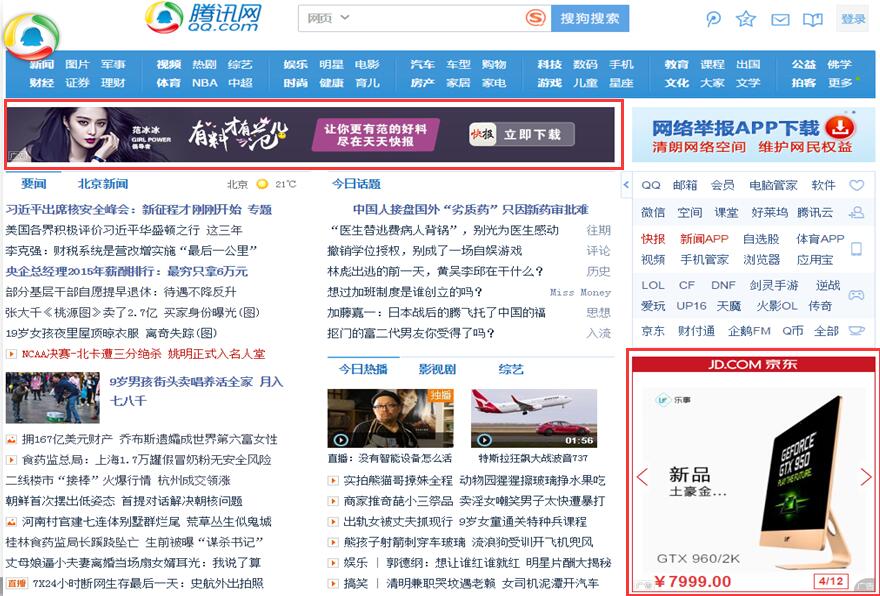Click the phone icon beside 体育APP row

click(856, 249)
